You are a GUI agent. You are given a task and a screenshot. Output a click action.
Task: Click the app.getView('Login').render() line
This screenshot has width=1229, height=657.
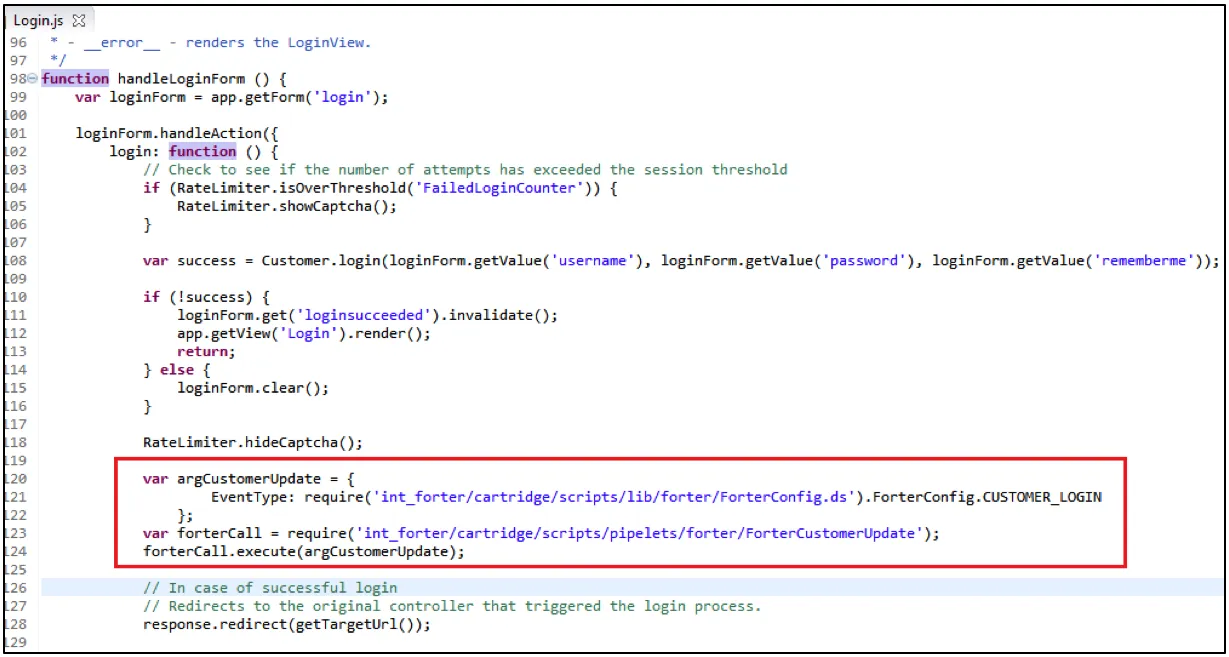[x=304, y=333]
